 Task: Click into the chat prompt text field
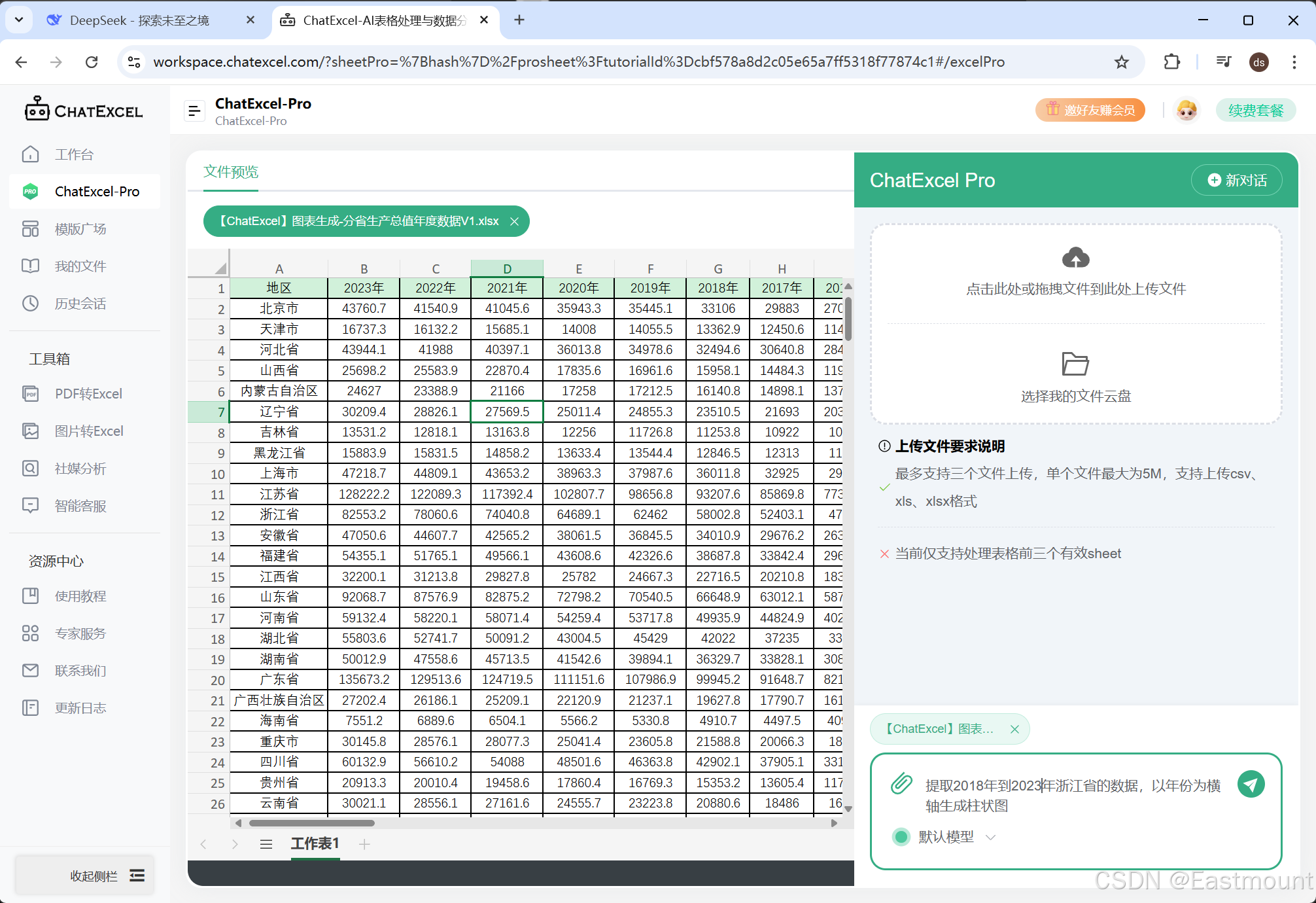1073,795
